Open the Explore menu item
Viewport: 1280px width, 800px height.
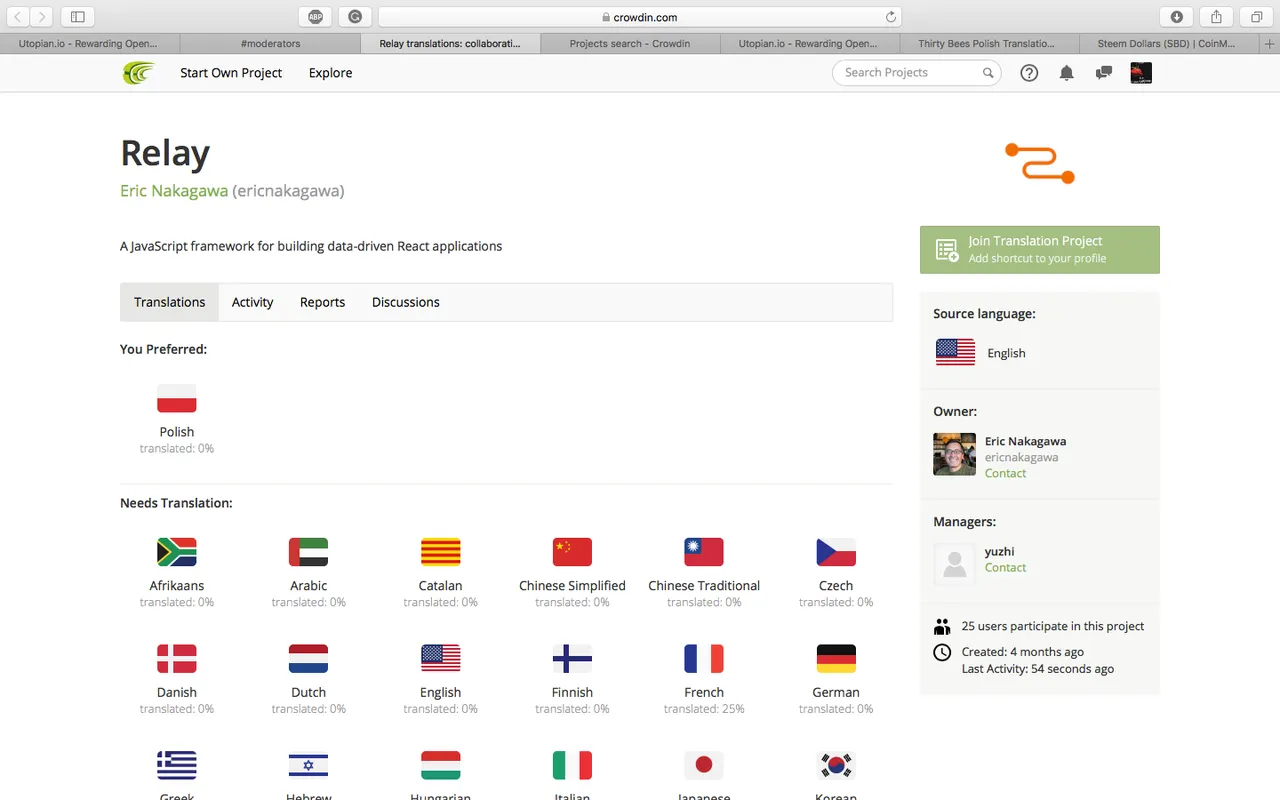[331, 73]
